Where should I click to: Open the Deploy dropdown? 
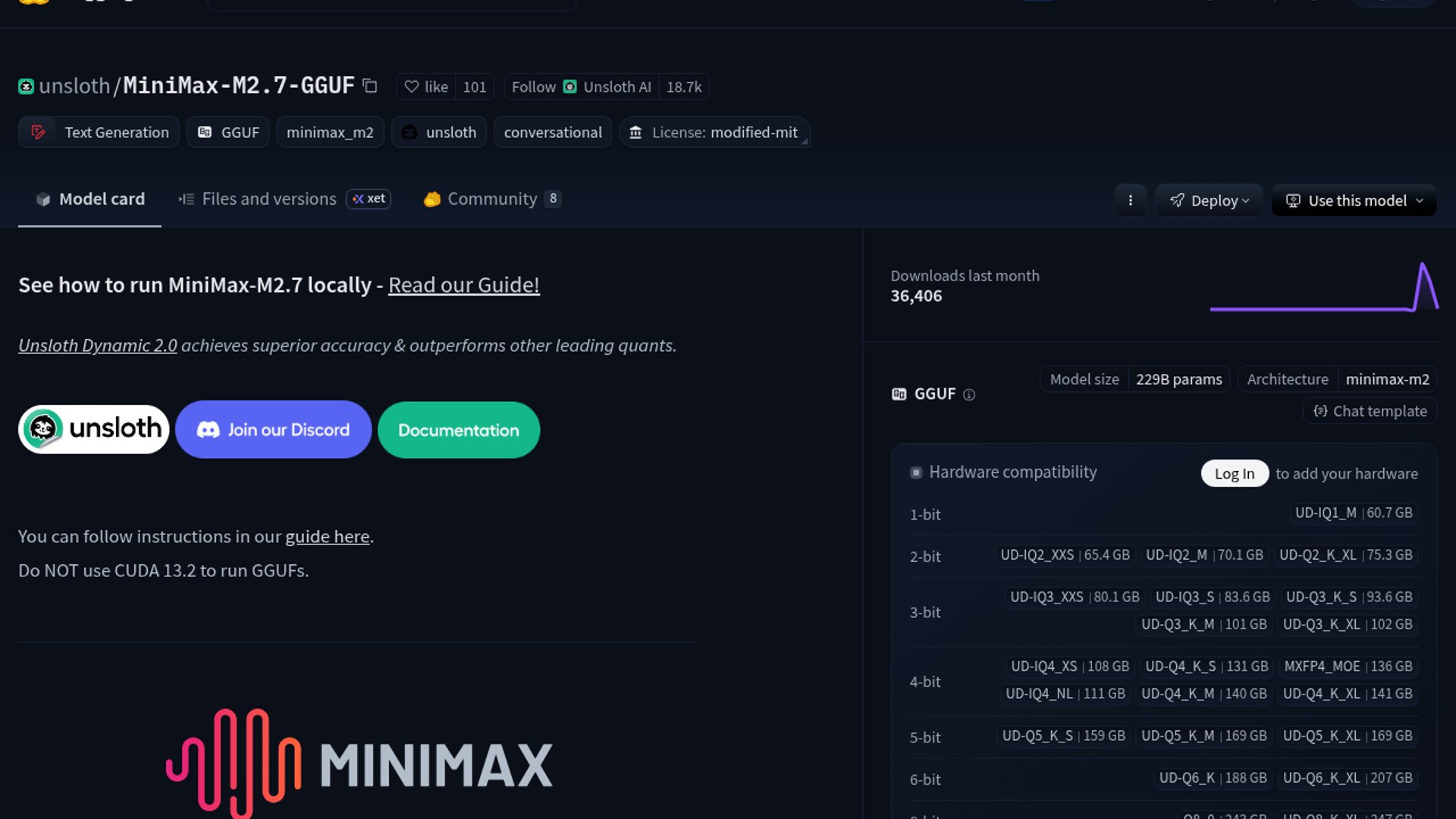(1209, 200)
